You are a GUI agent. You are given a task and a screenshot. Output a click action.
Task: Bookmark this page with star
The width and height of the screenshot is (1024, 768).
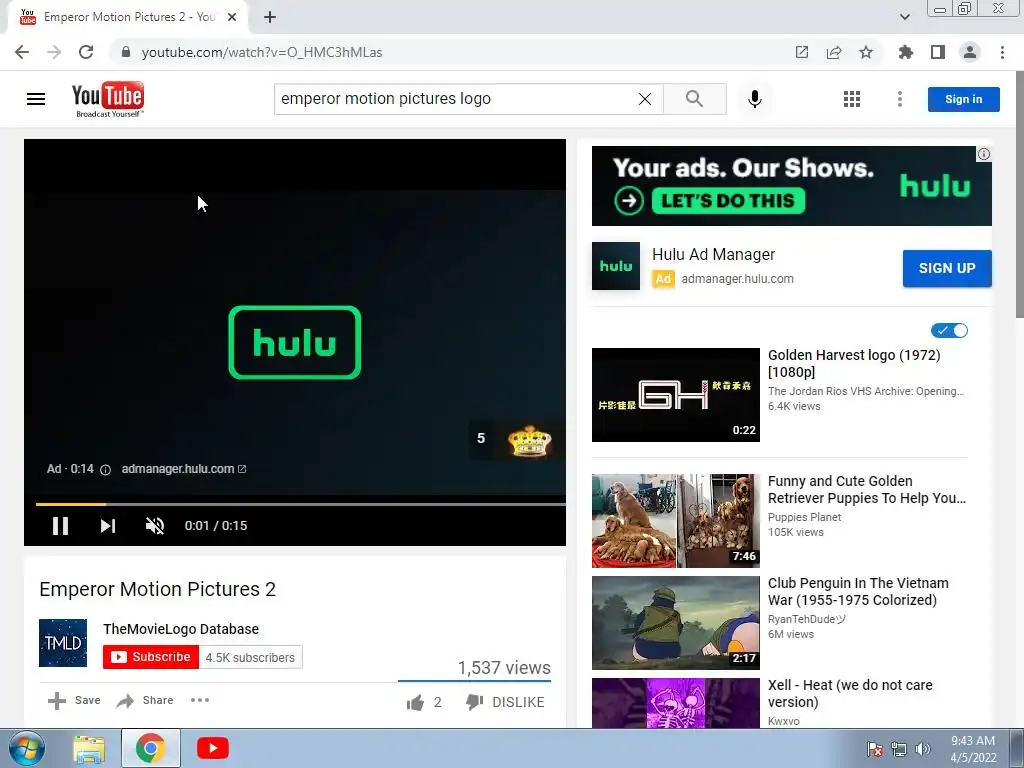click(866, 52)
